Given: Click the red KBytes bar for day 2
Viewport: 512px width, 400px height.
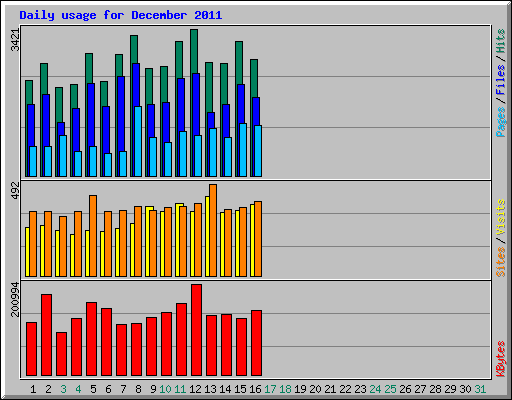Looking at the screenshot, I should [x=46, y=335].
